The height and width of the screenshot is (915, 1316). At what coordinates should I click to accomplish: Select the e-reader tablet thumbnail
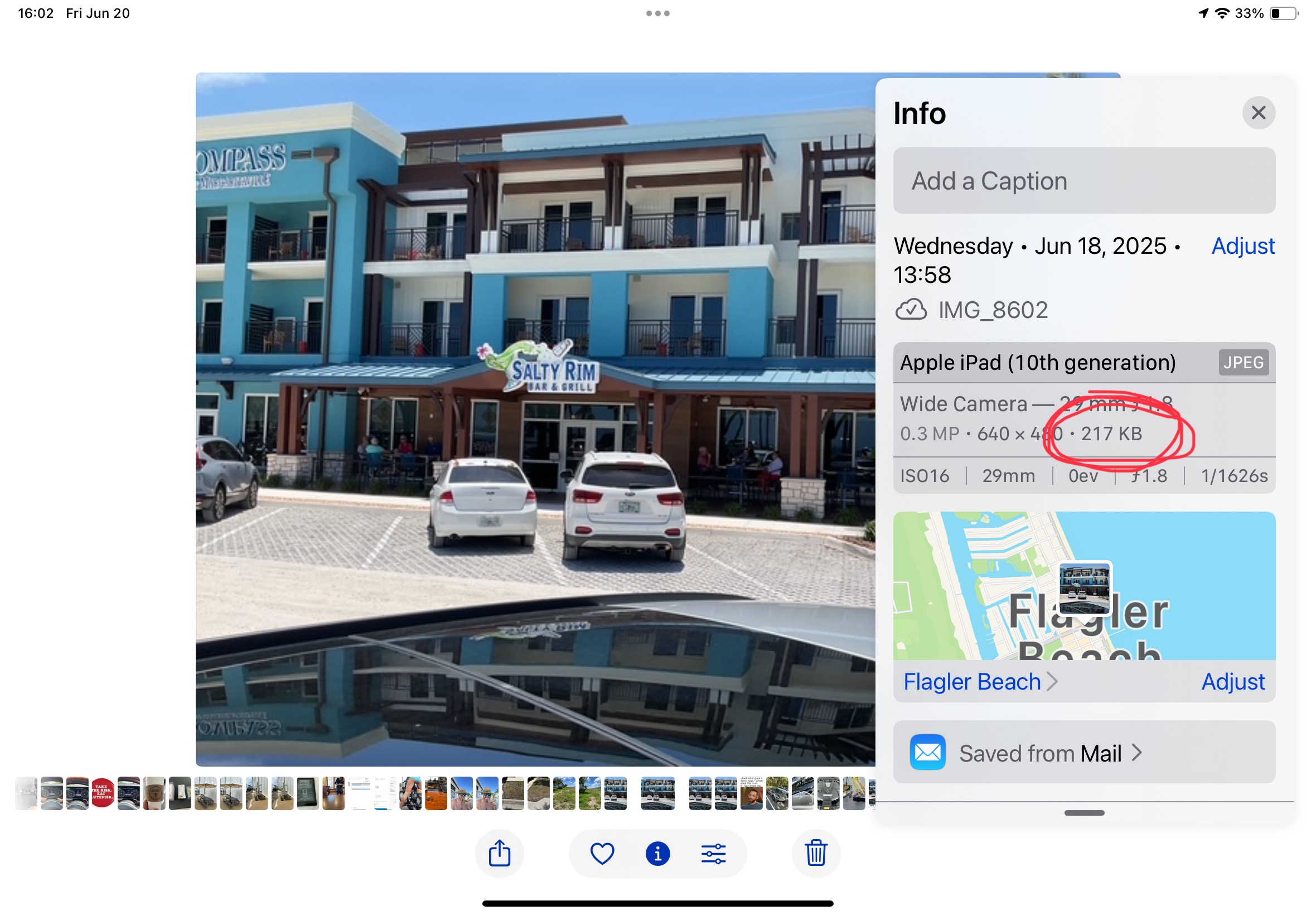[x=308, y=793]
